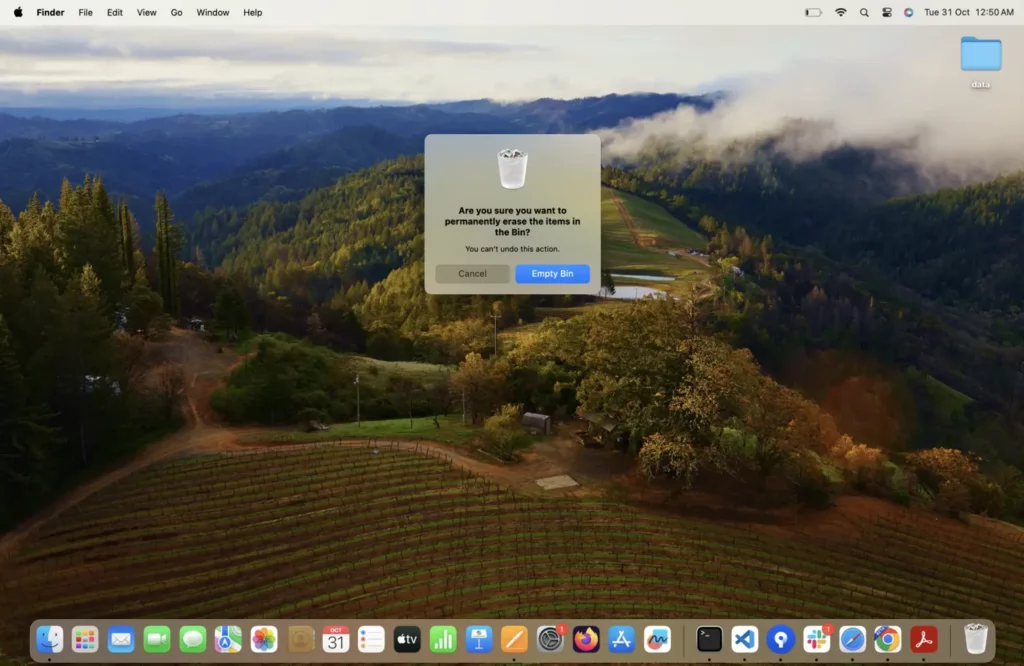Open the Wi-Fi status menu

840,12
